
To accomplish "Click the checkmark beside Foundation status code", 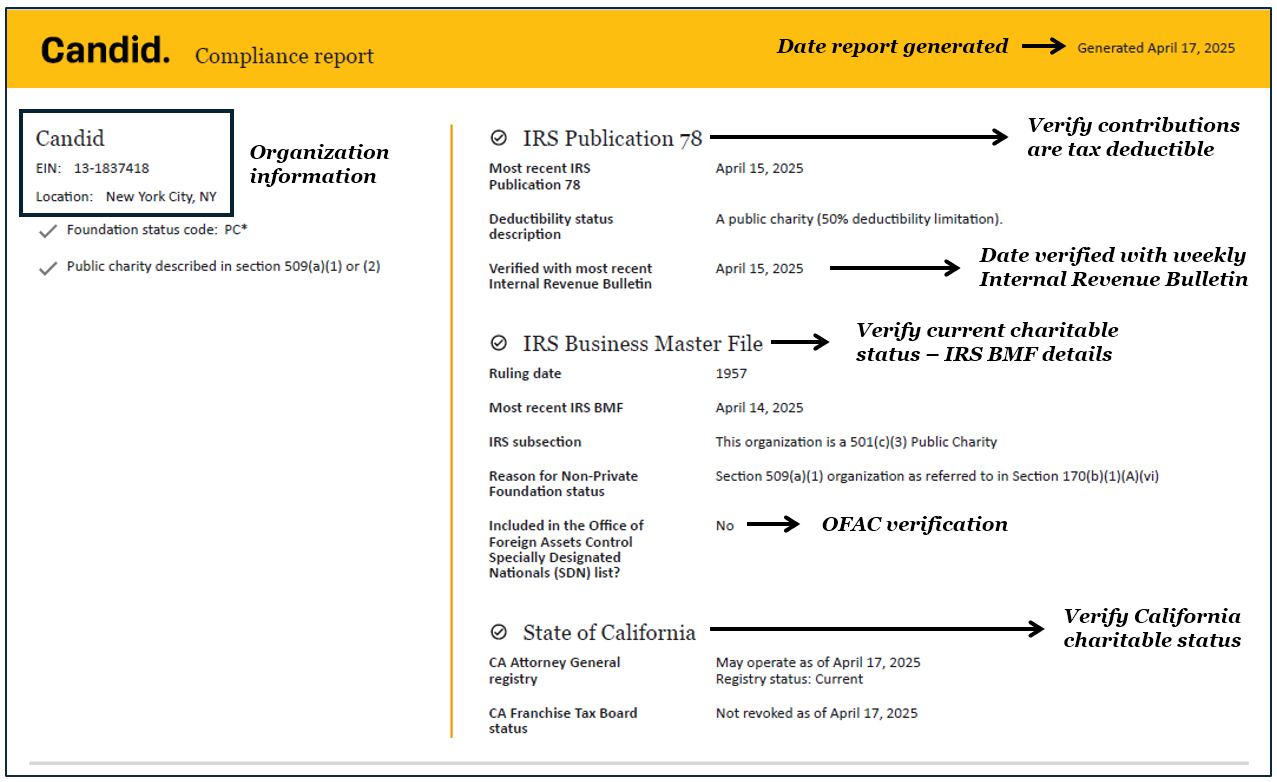I will [x=47, y=231].
